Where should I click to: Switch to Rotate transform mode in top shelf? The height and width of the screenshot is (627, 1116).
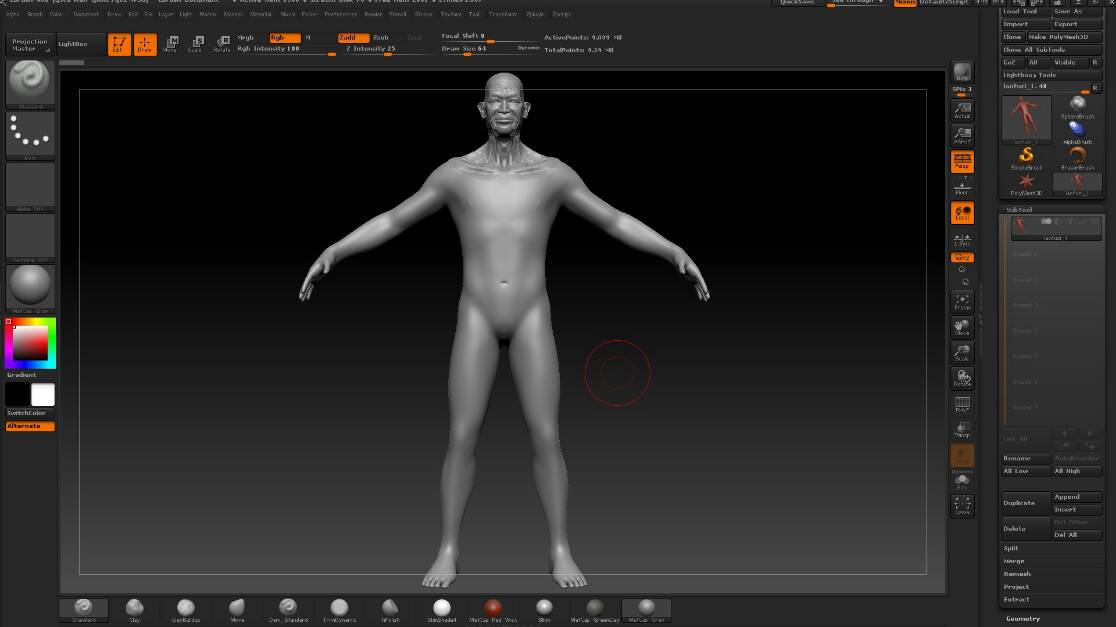point(222,44)
